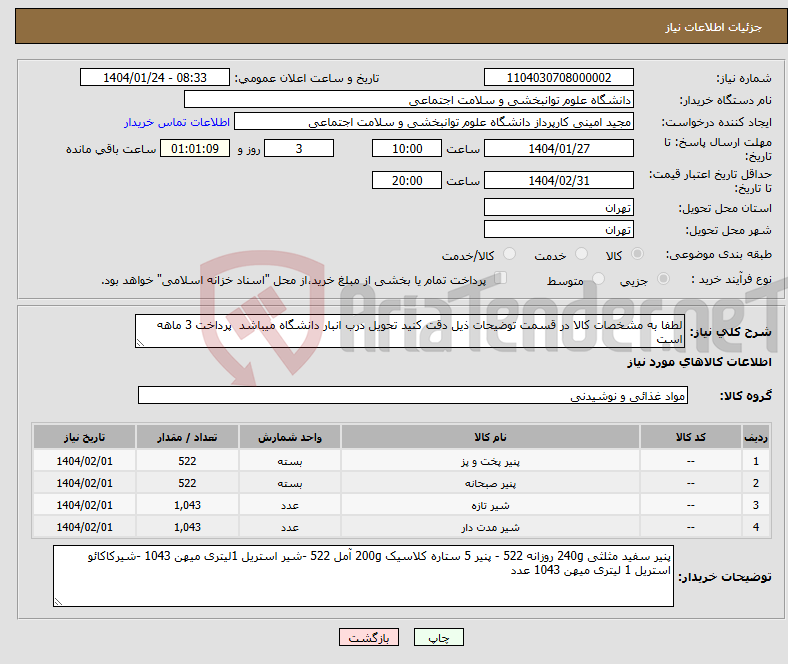Toggle the اسناد خزانه اسلامی payment checkbox
The height and width of the screenshot is (664, 788).
[503, 280]
